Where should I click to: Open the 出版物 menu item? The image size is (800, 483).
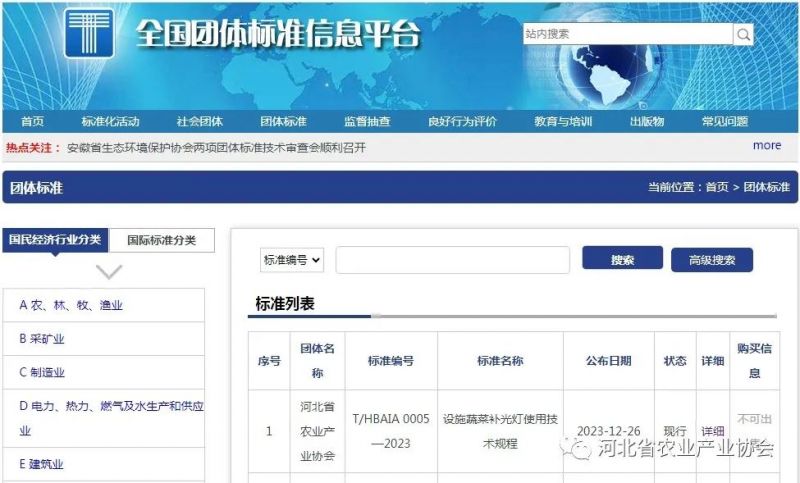click(647, 121)
